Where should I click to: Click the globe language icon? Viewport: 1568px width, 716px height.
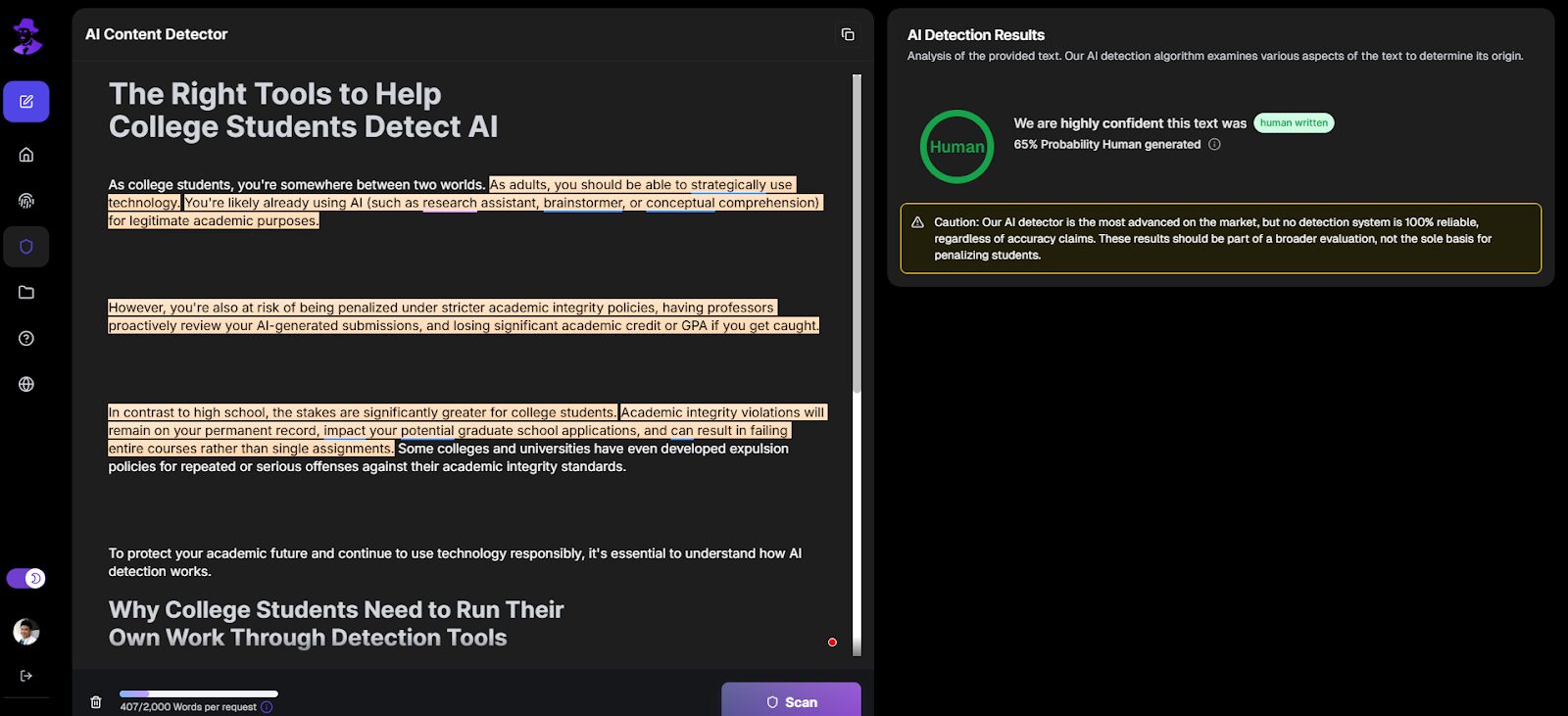click(x=26, y=384)
